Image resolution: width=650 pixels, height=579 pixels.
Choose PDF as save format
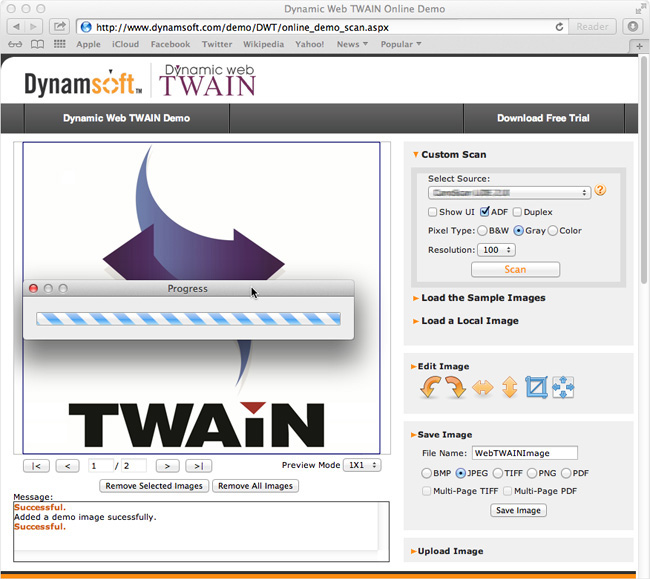click(566, 473)
